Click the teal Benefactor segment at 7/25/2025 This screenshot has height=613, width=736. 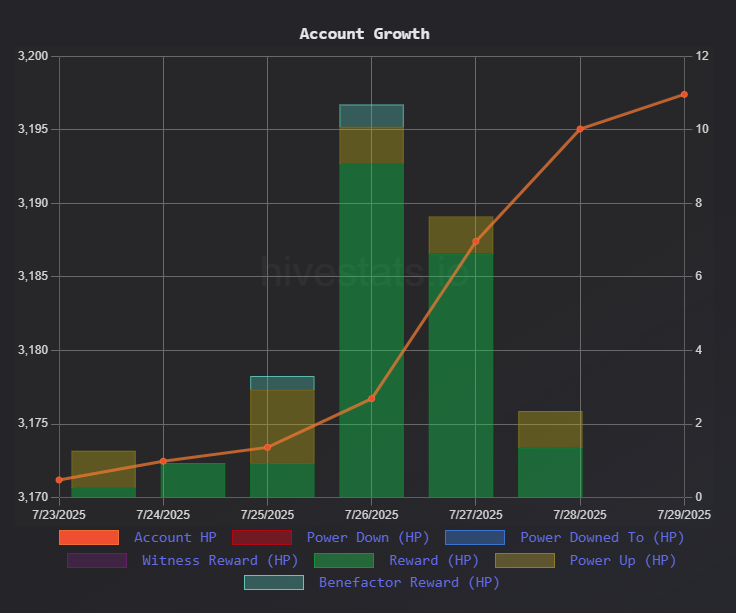(282, 383)
